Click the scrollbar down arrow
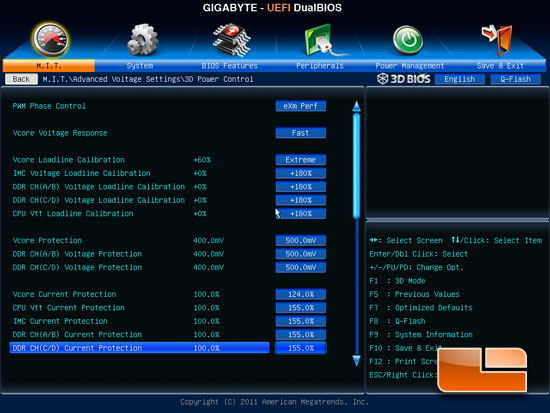 (x=356, y=361)
